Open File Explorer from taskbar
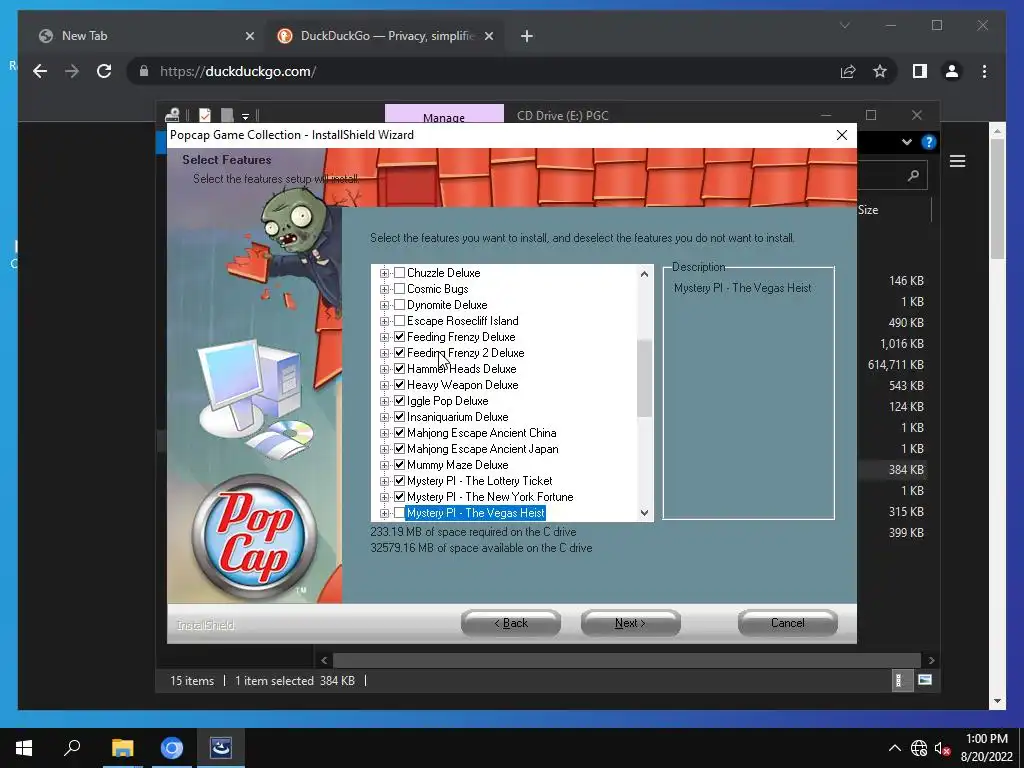The width and height of the screenshot is (1024, 768). pos(122,748)
